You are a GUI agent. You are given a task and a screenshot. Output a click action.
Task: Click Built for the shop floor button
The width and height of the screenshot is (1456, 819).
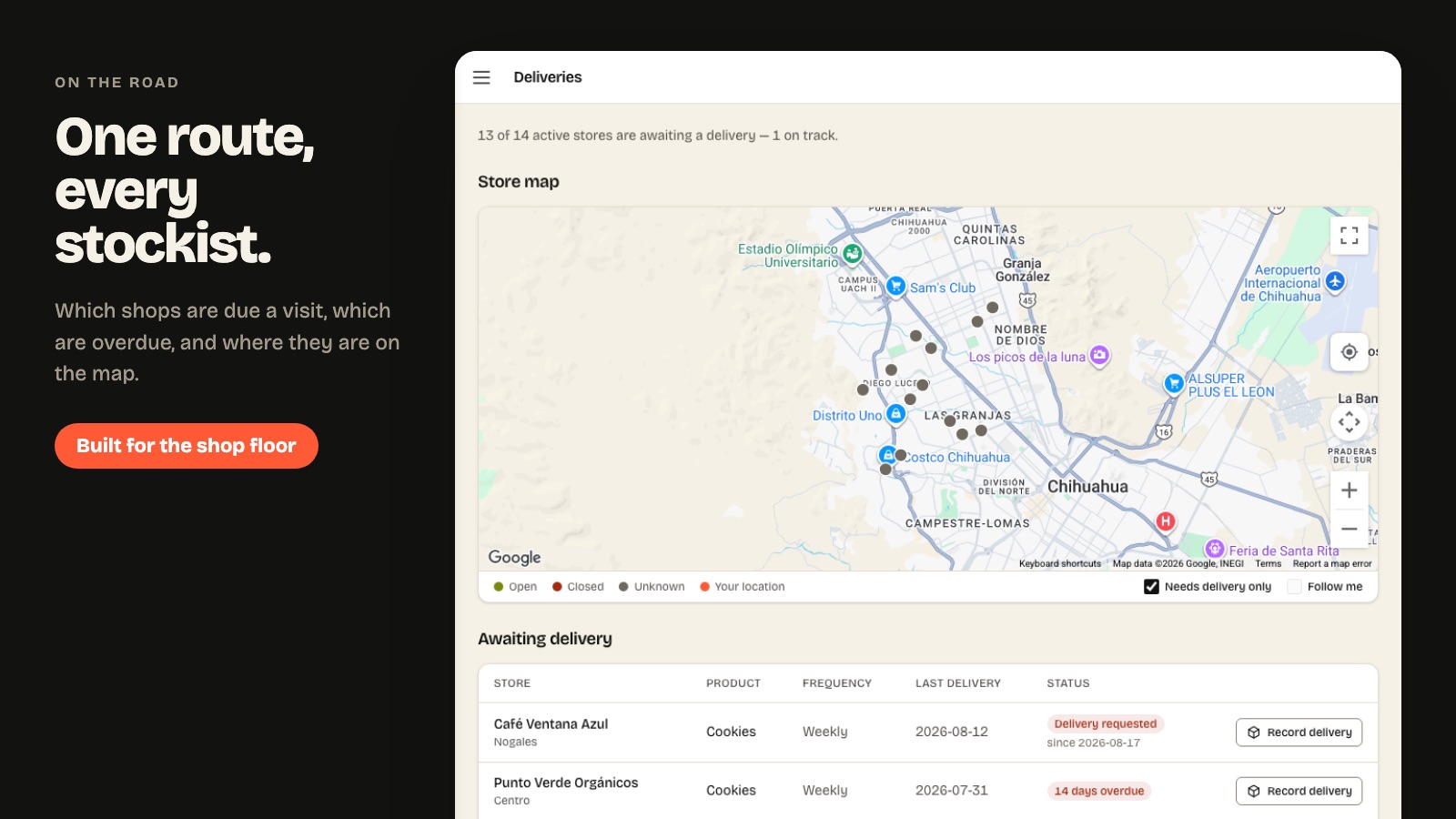click(x=187, y=446)
